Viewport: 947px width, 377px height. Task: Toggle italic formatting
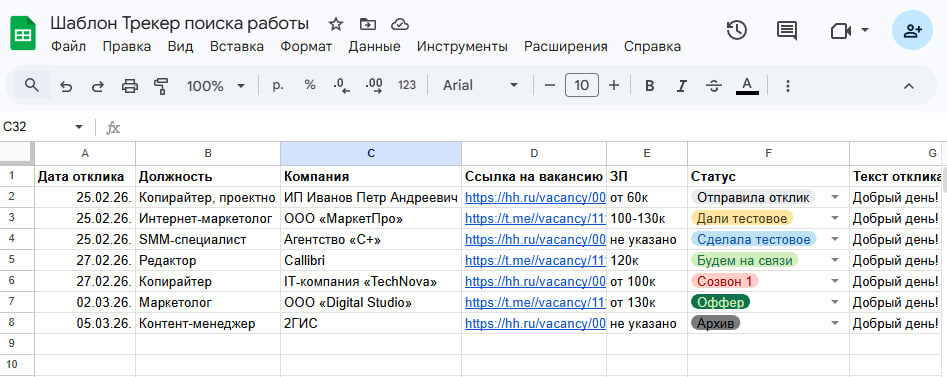click(x=682, y=86)
